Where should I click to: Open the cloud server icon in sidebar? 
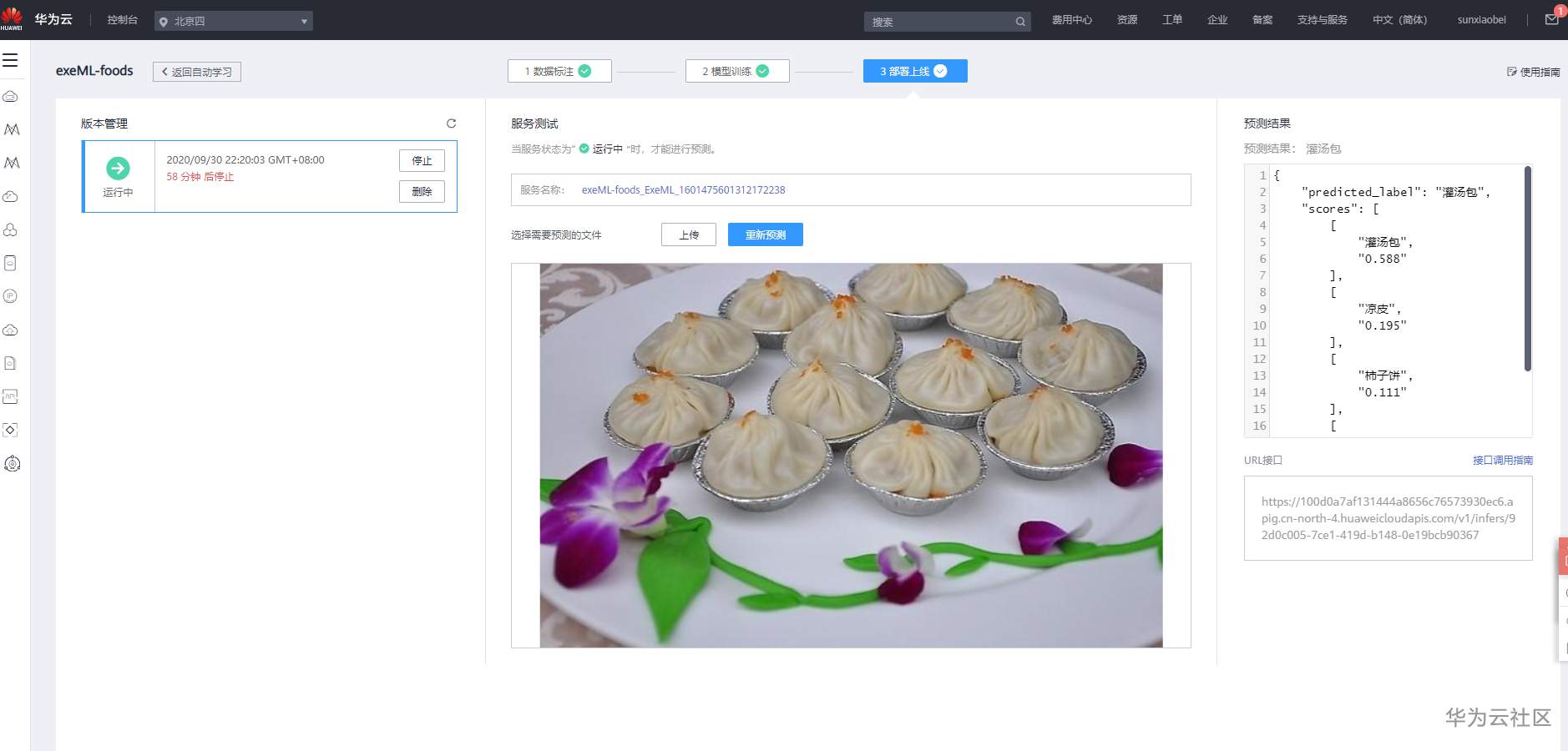11,96
